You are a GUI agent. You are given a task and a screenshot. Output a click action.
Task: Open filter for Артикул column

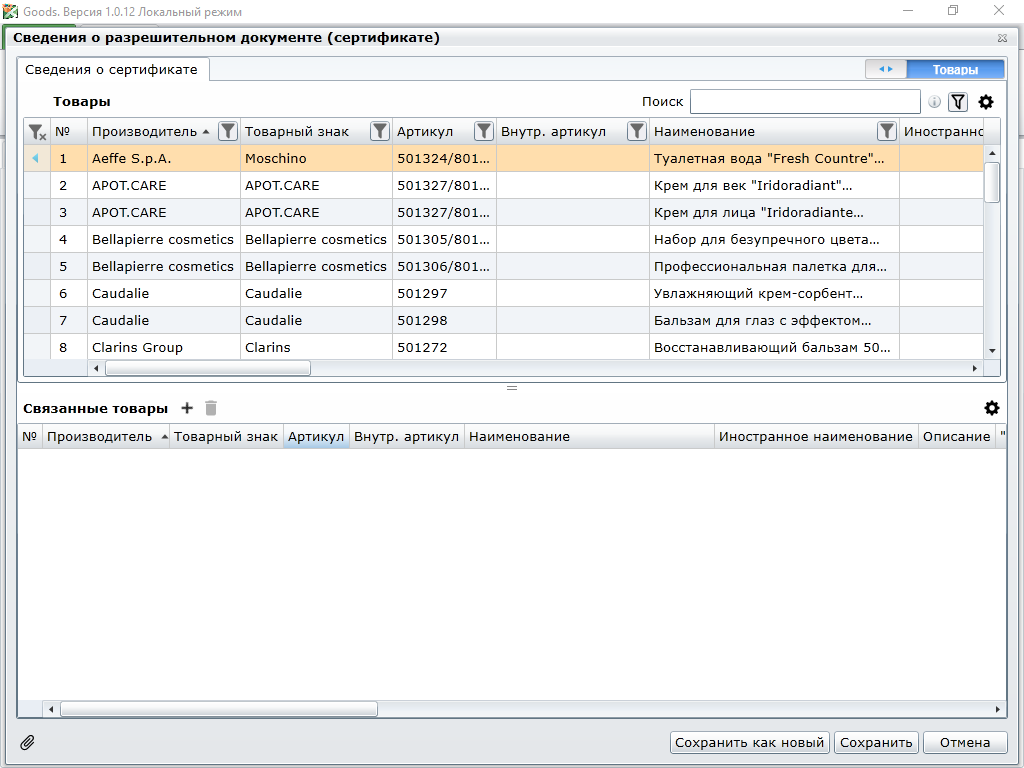coord(483,131)
